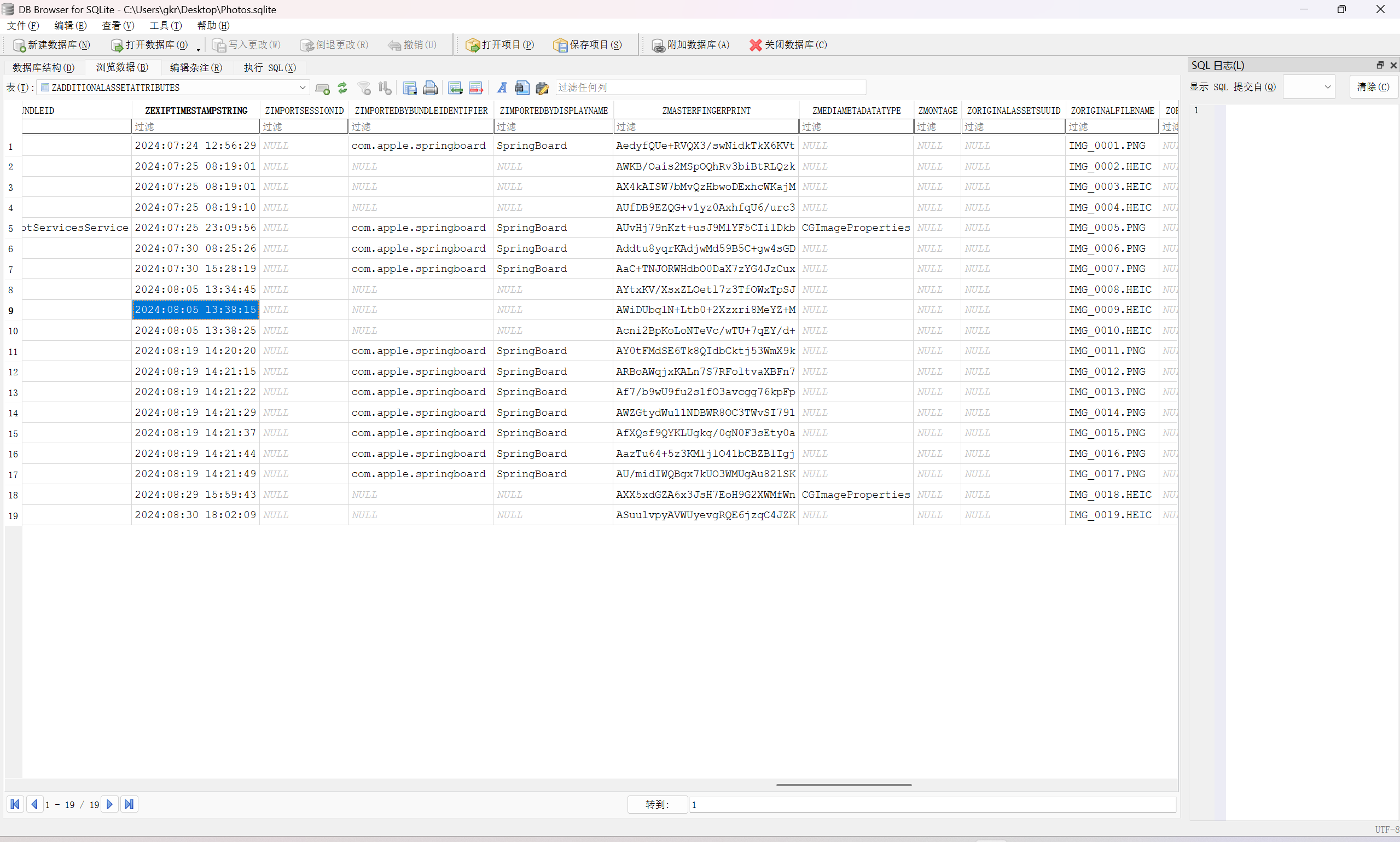1400x842 pixels.
Task: Click the save table as view icon
Action: [410, 88]
